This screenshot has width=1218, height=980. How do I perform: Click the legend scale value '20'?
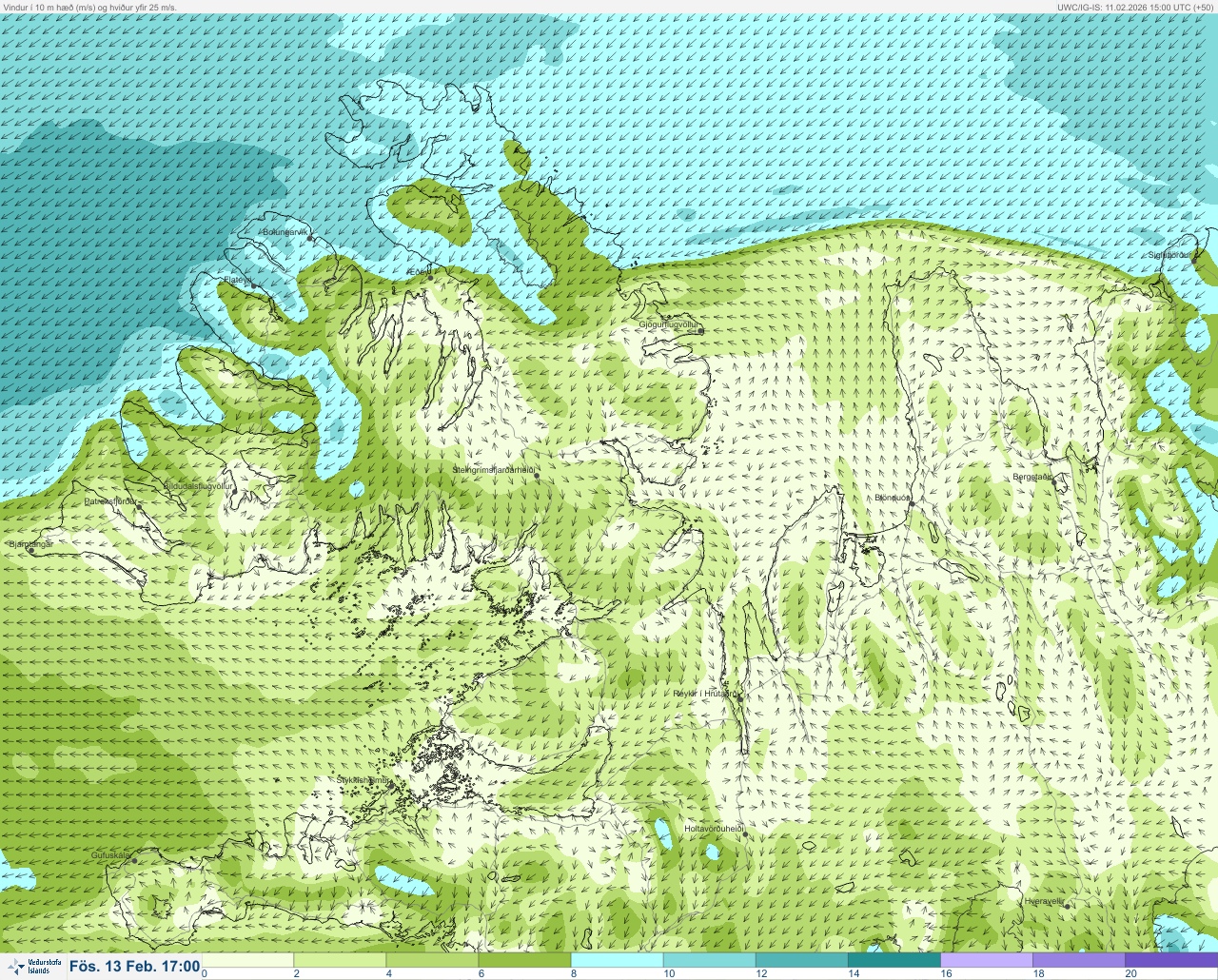pos(1130,973)
